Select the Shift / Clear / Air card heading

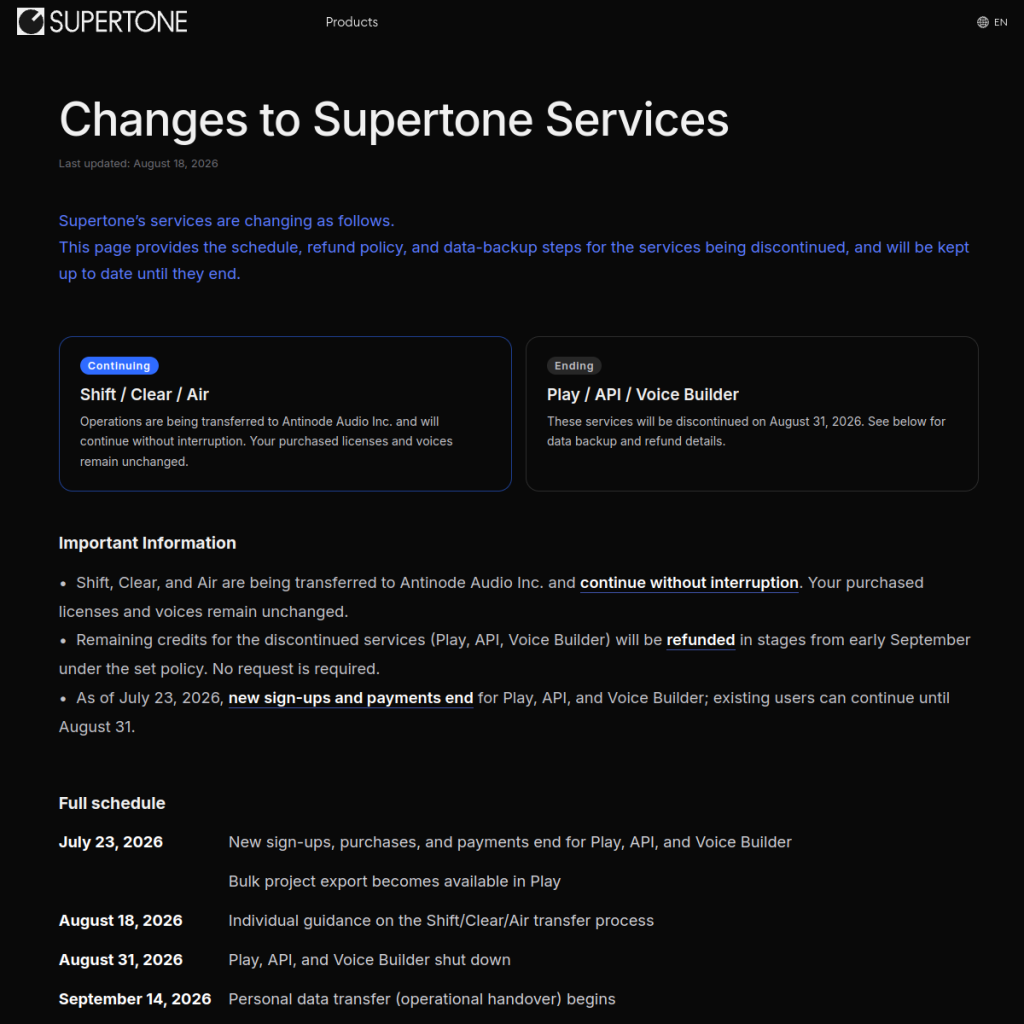pos(144,394)
